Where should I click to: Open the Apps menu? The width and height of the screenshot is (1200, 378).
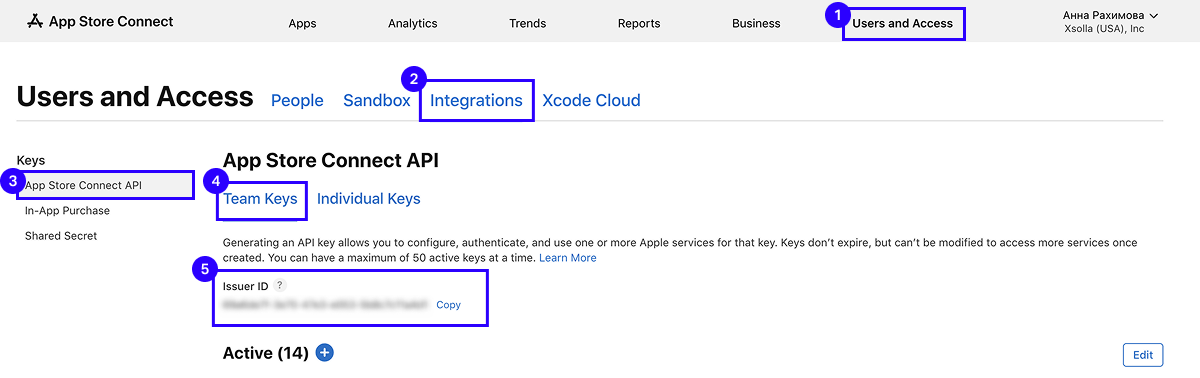pyautogui.click(x=303, y=23)
